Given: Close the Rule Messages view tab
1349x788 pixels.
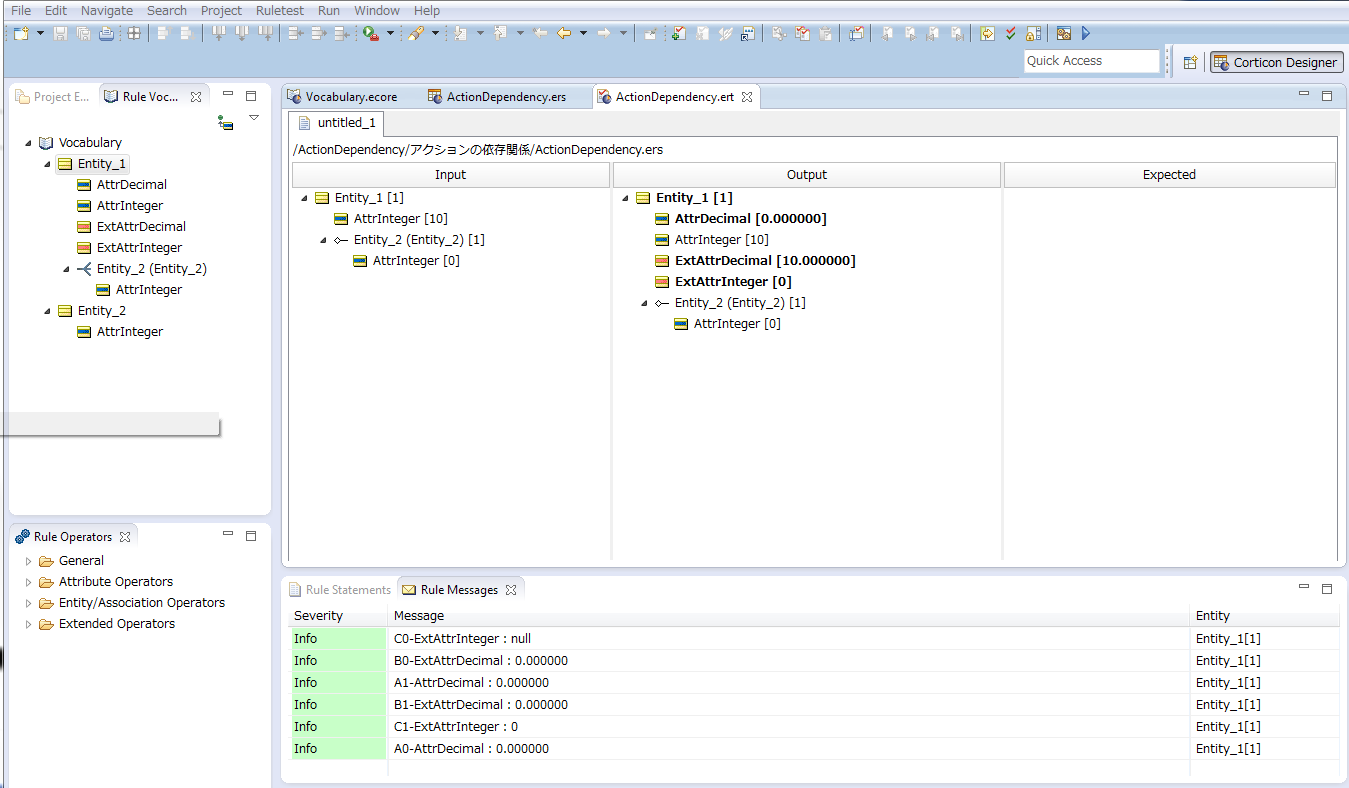Looking at the screenshot, I should tap(510, 590).
